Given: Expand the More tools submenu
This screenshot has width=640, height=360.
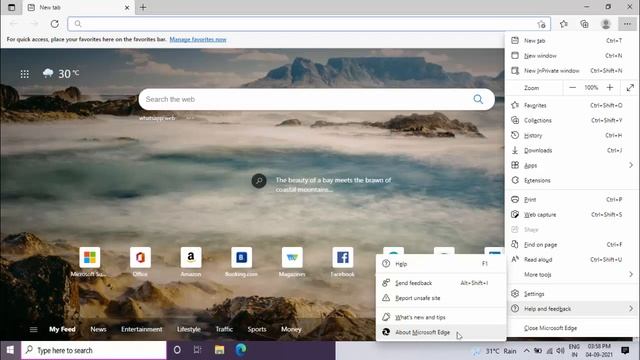Looking at the screenshot, I should [x=572, y=275].
